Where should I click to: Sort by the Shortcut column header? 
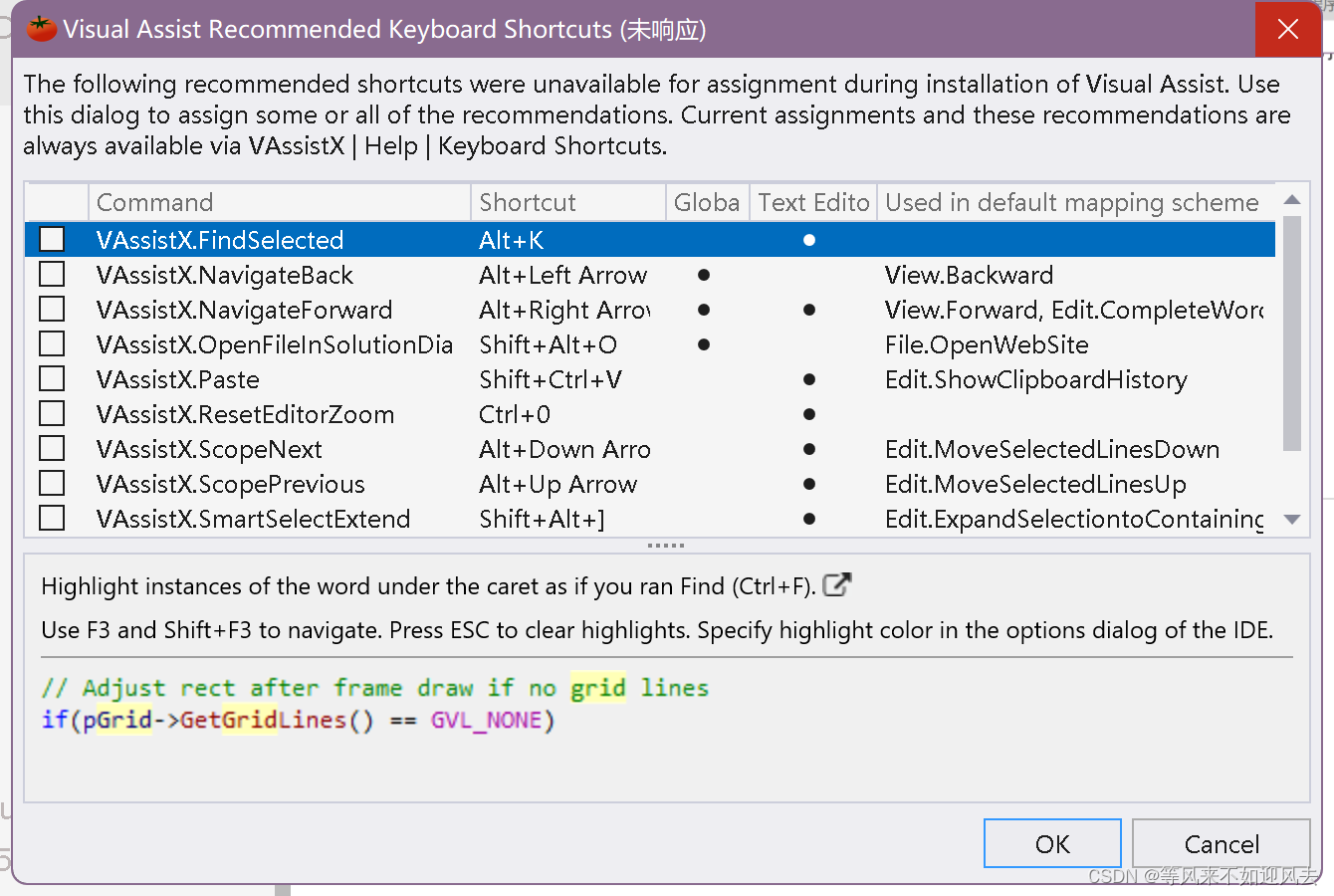pos(568,202)
